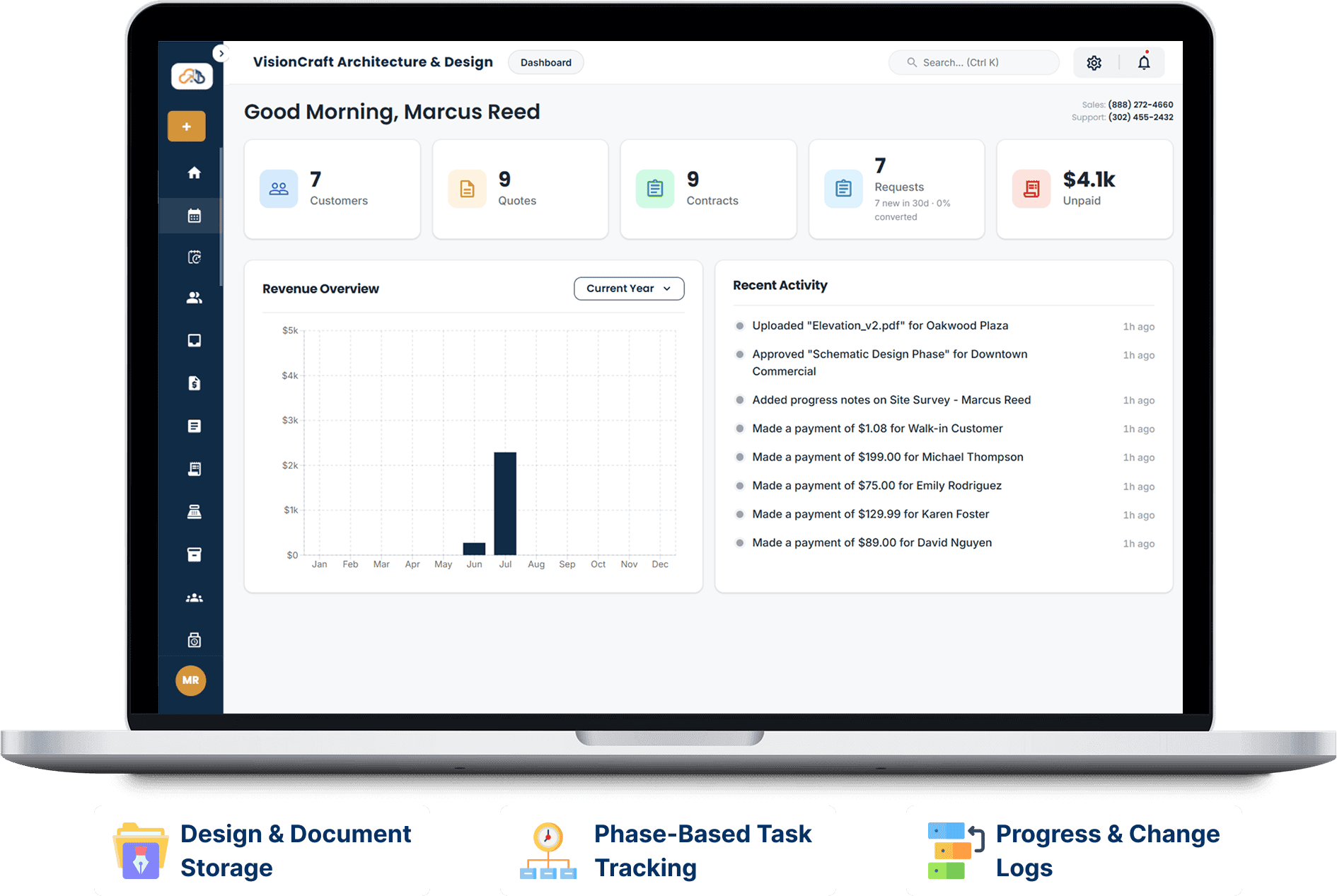Click 'Design & Document Storage' label
The height and width of the screenshot is (896, 1337).
296,851
